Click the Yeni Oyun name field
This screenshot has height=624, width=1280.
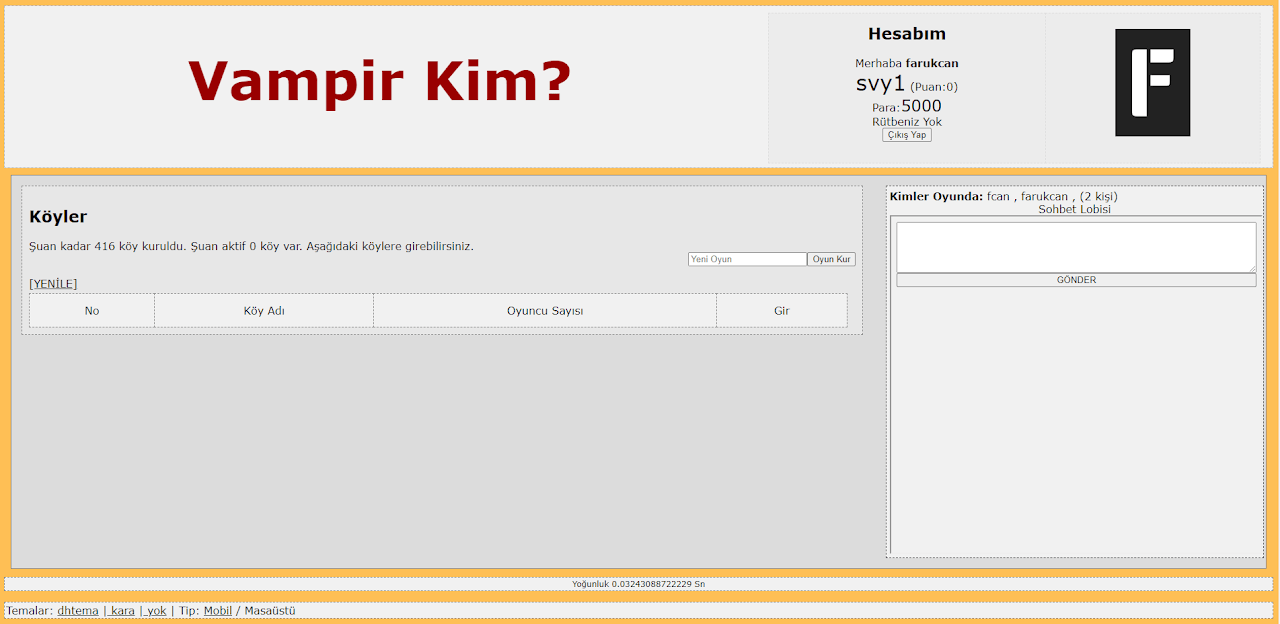pos(746,259)
